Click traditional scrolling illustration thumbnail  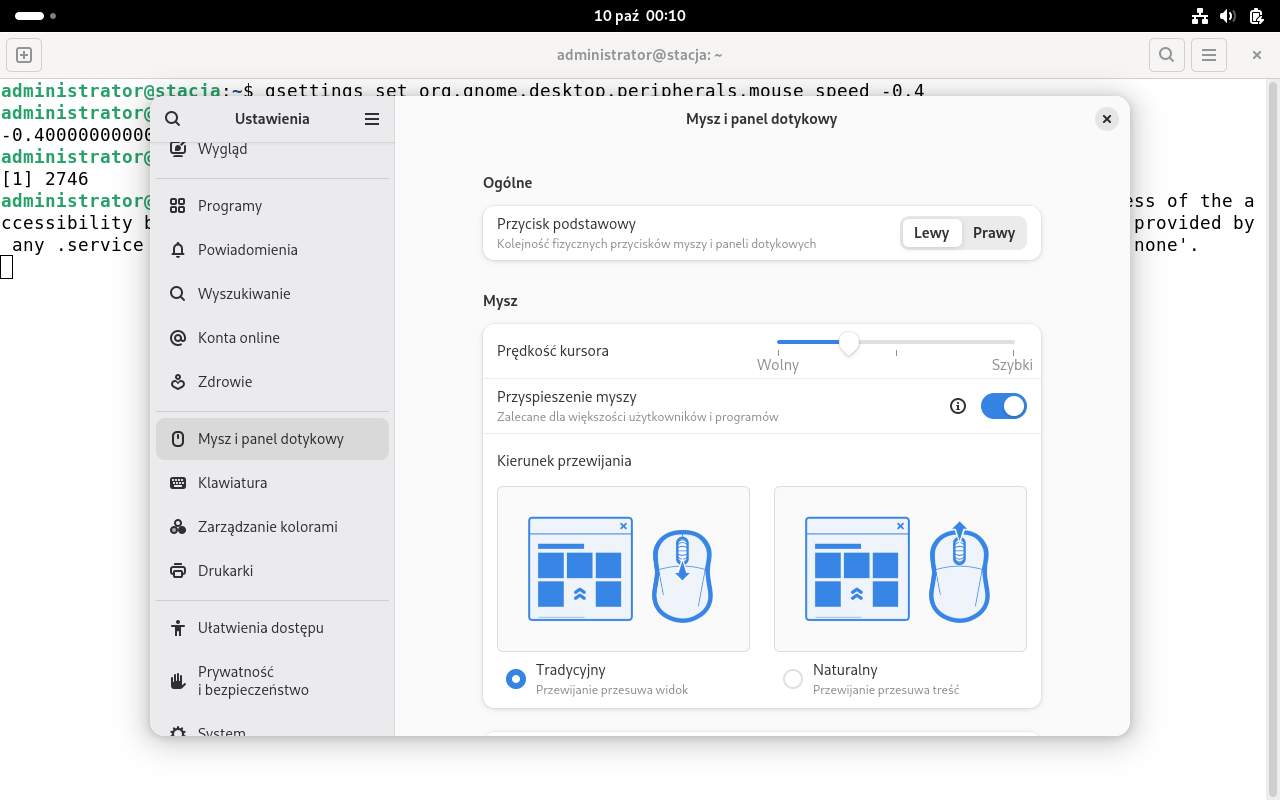pyautogui.click(x=623, y=569)
